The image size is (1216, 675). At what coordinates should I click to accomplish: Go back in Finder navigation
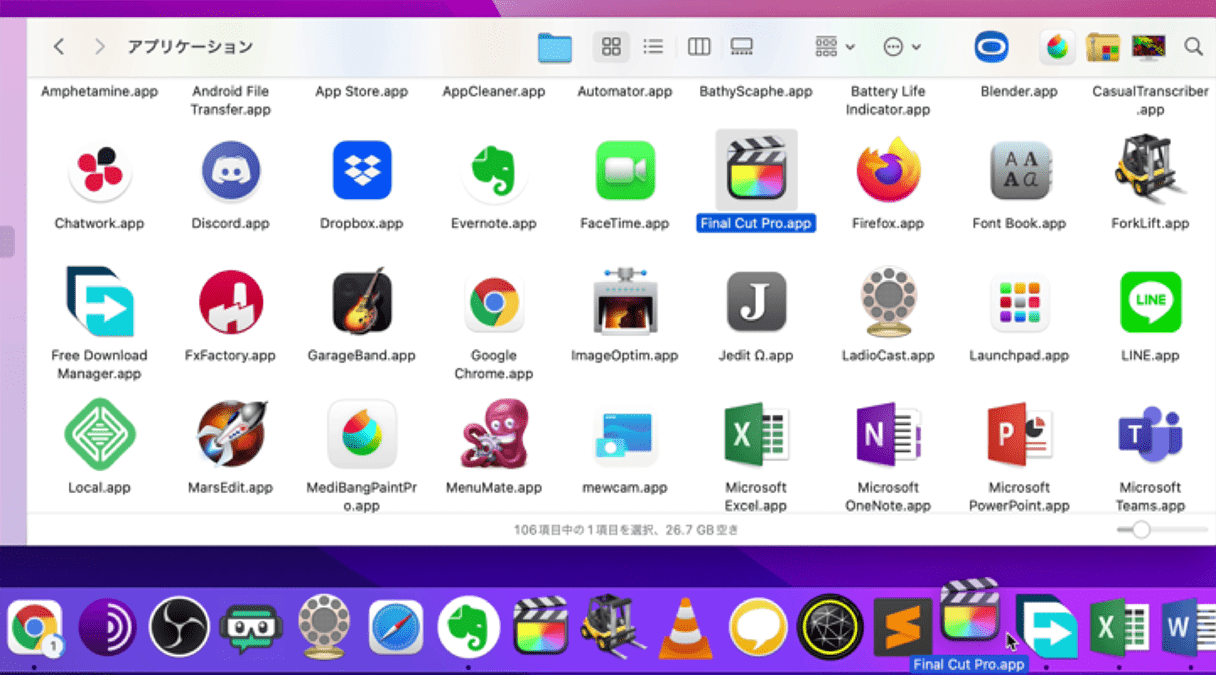point(59,46)
